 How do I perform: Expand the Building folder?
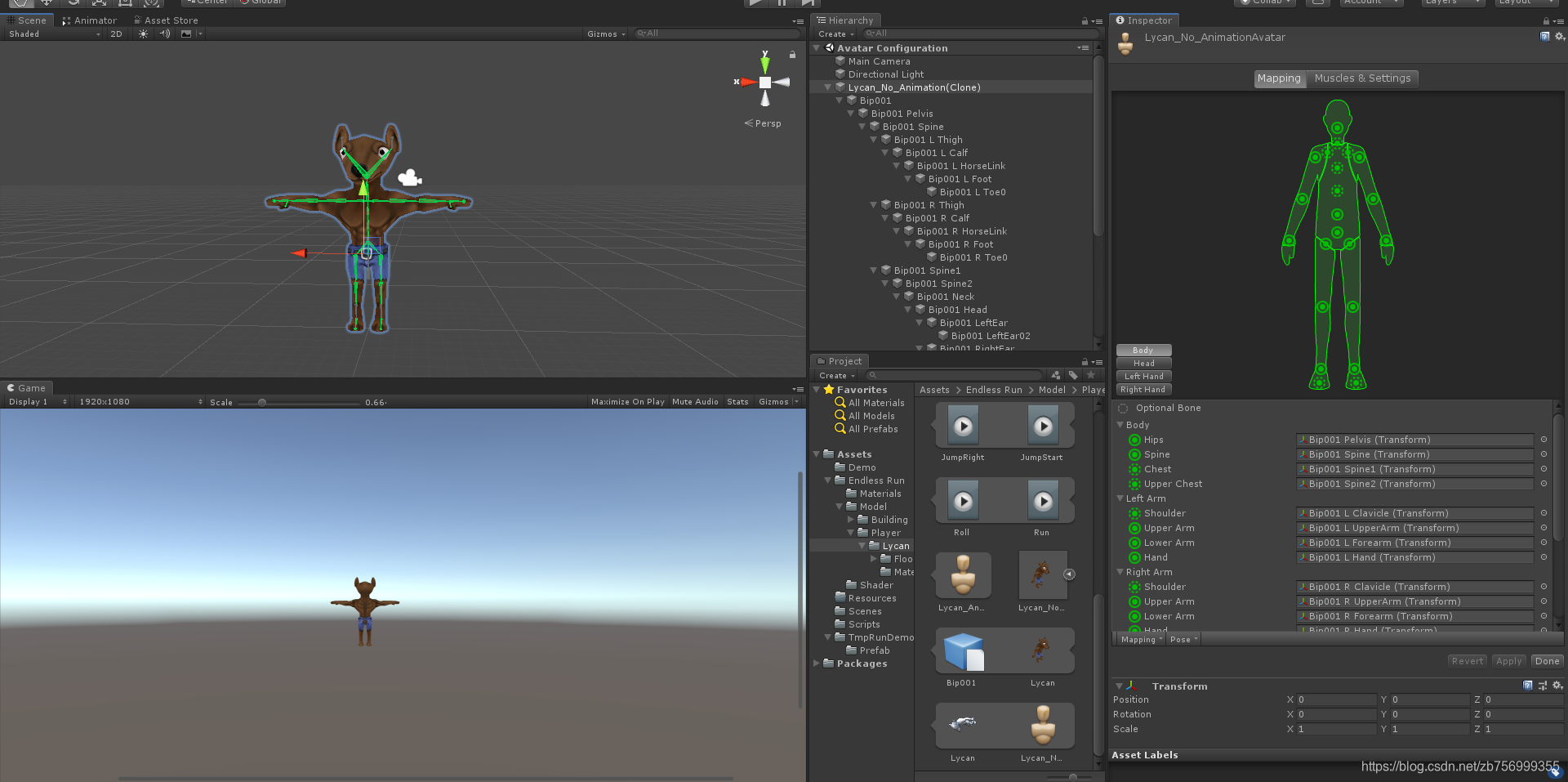click(x=851, y=520)
